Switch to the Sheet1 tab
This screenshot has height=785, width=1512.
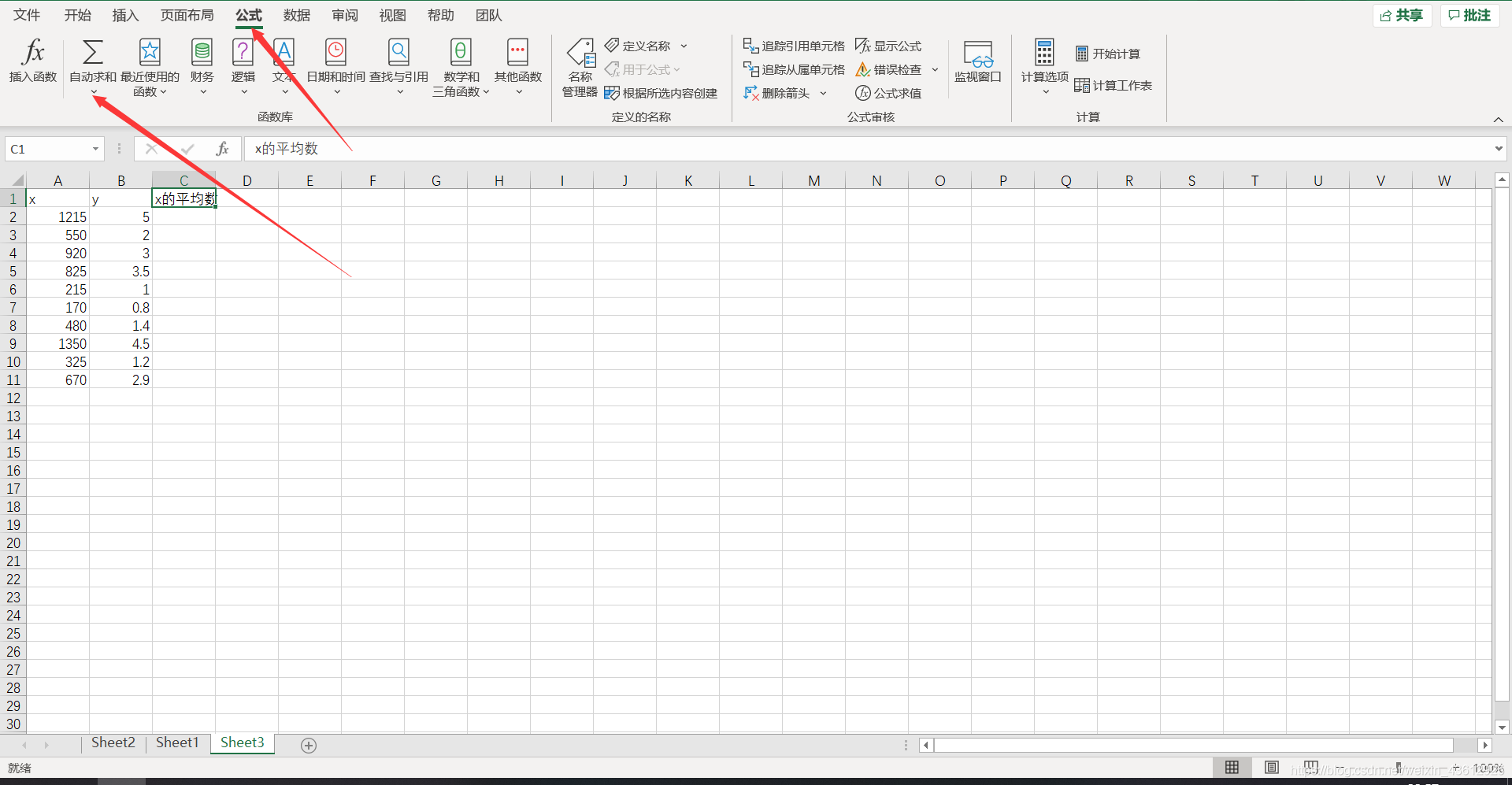(x=177, y=742)
